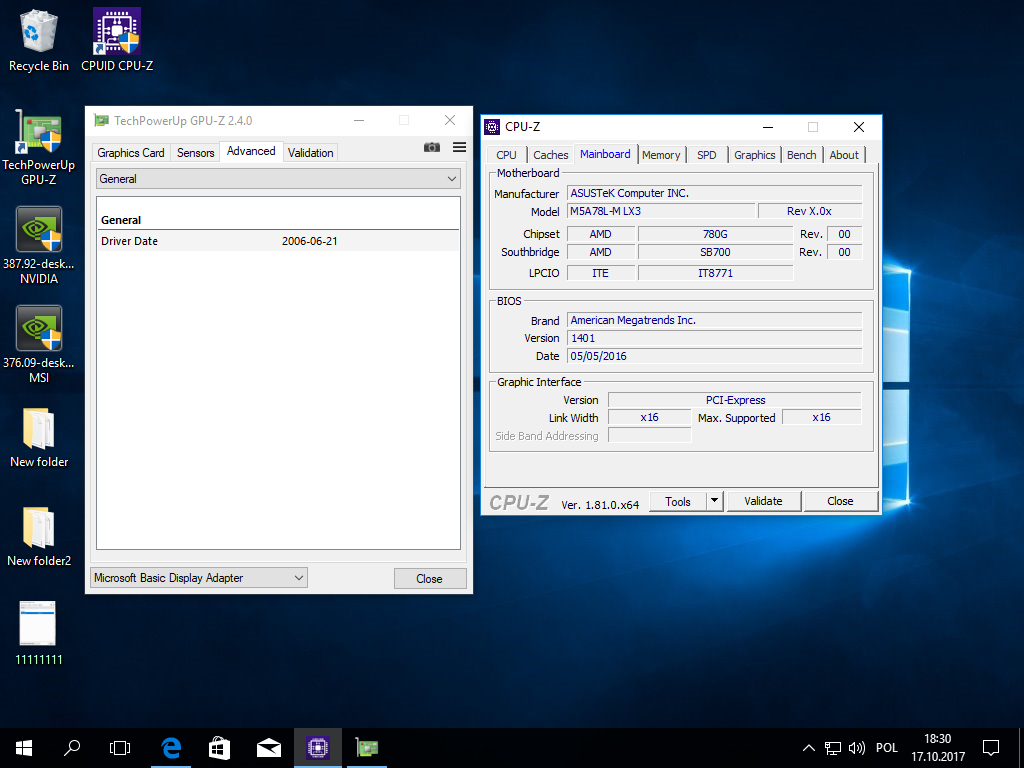Click the BIOS date 05/05/2016 field
Screen dimensions: 1024x768
pos(714,356)
